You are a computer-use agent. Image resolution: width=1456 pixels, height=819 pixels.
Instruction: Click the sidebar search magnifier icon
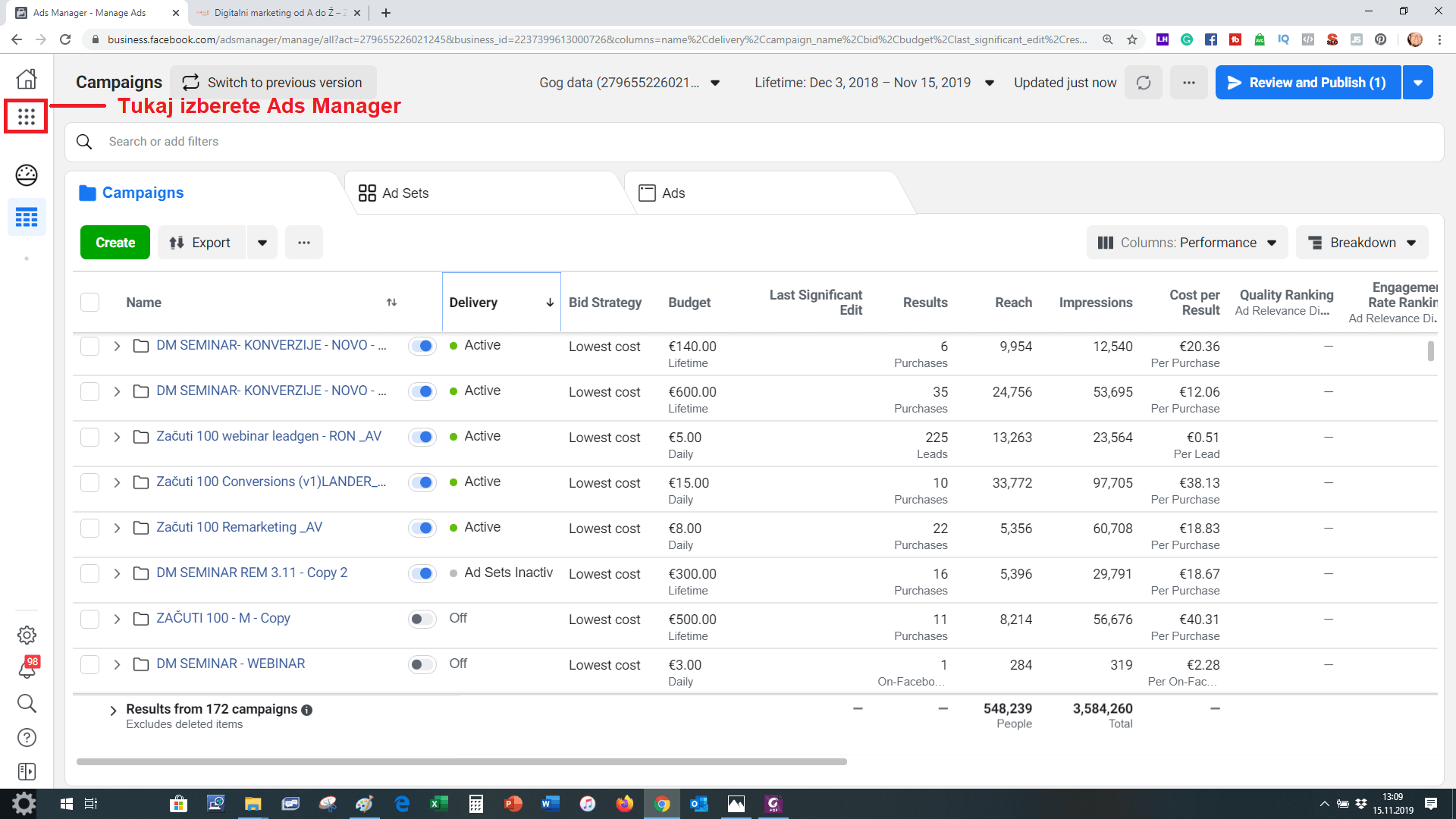point(27,703)
